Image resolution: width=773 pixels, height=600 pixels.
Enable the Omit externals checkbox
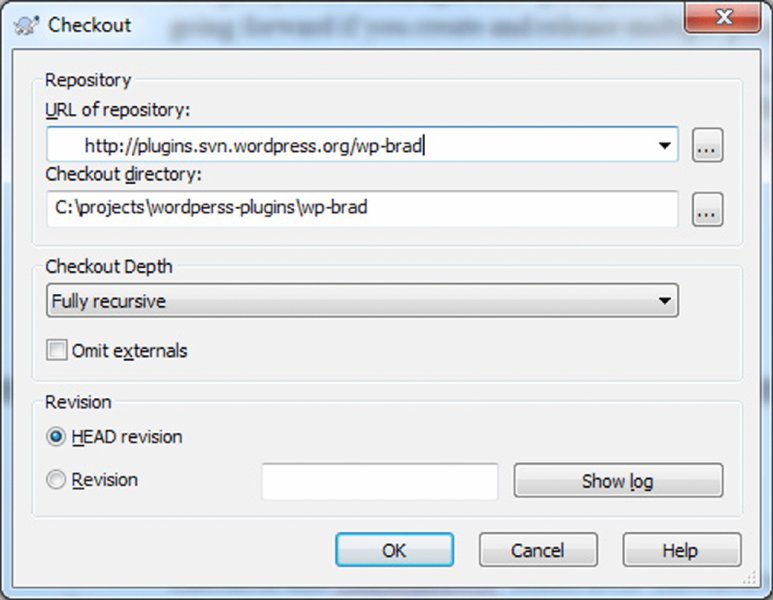click(56, 351)
